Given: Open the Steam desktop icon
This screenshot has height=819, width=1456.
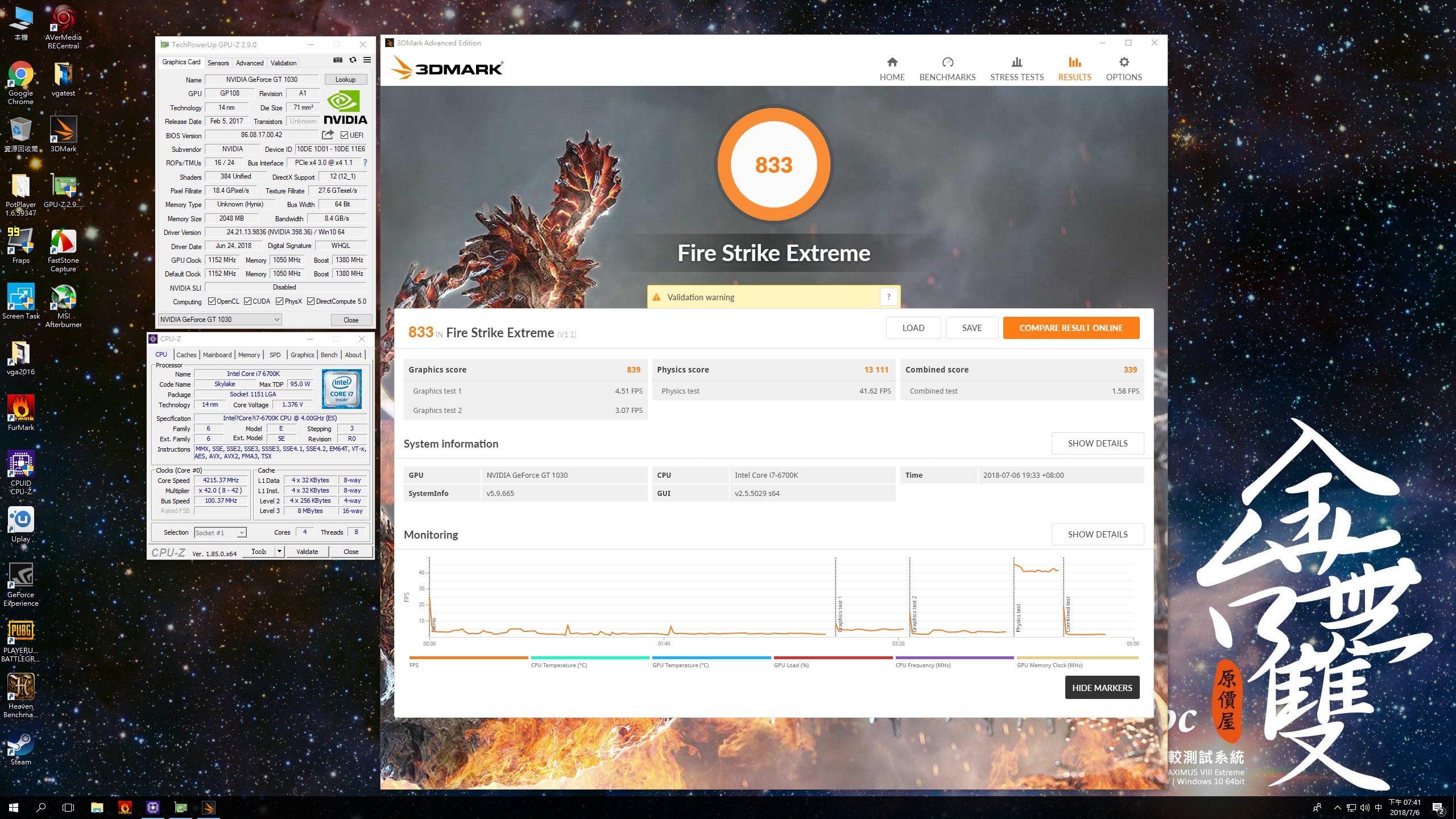Looking at the screenshot, I should click(21, 747).
